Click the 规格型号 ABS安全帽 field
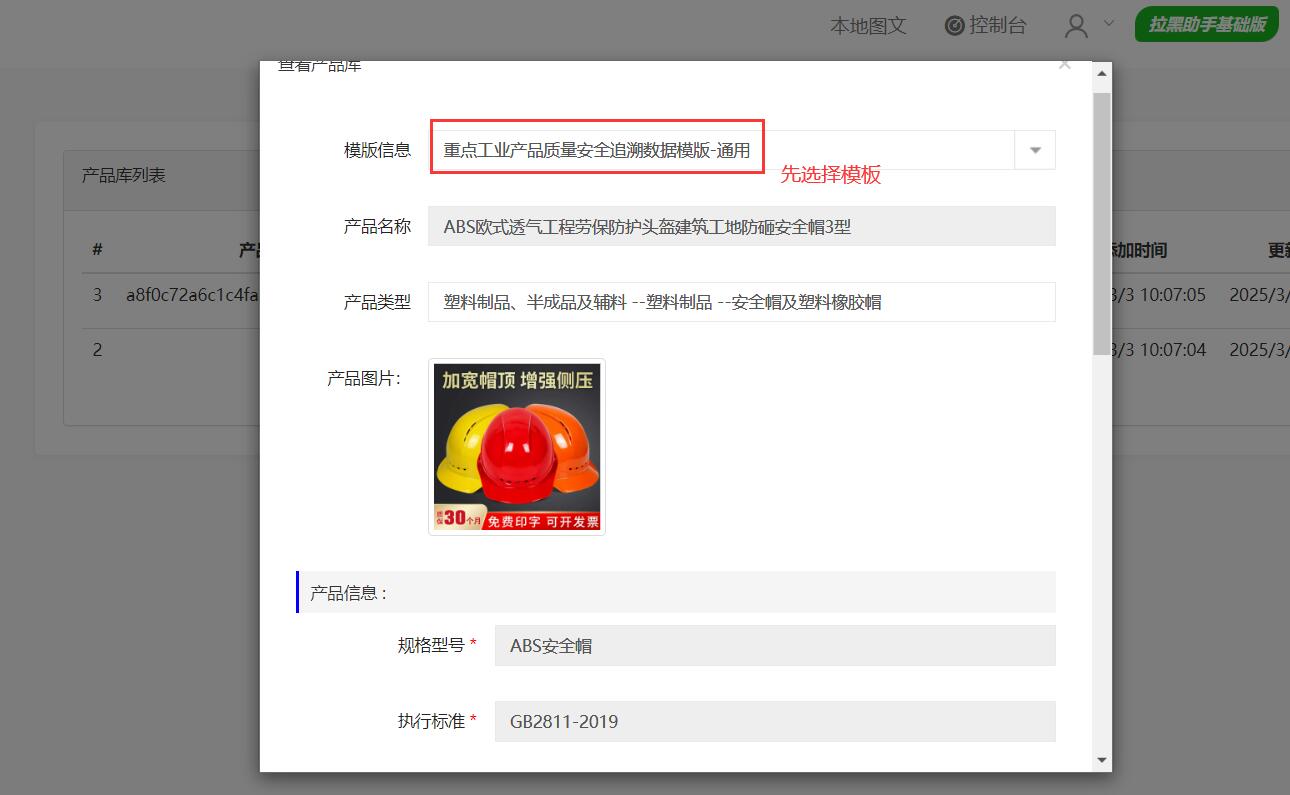The image size is (1290, 795). 775,645
